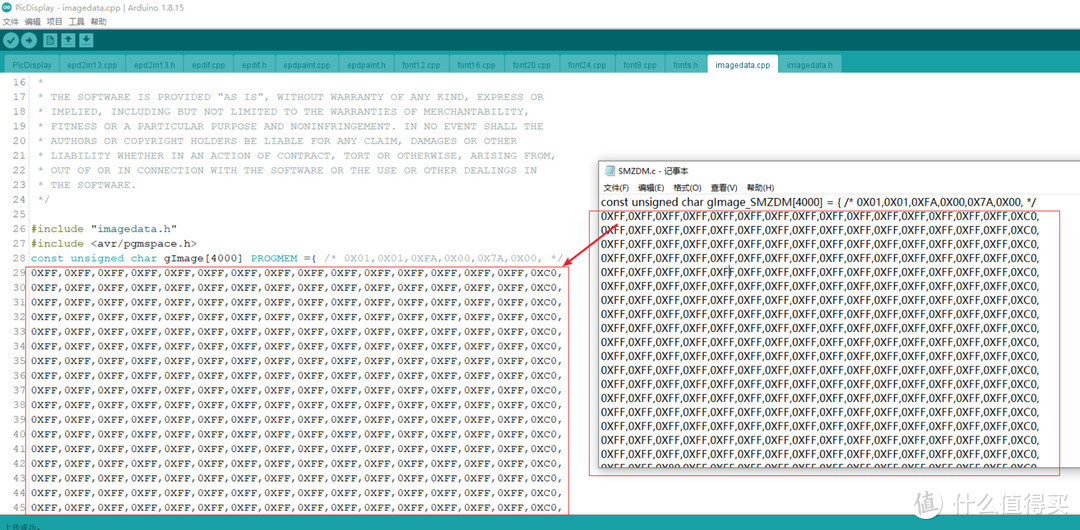The width and height of the screenshot is (1080, 530).
Task: Switch to the epd2in13.cpp tab
Action: [x=92, y=65]
